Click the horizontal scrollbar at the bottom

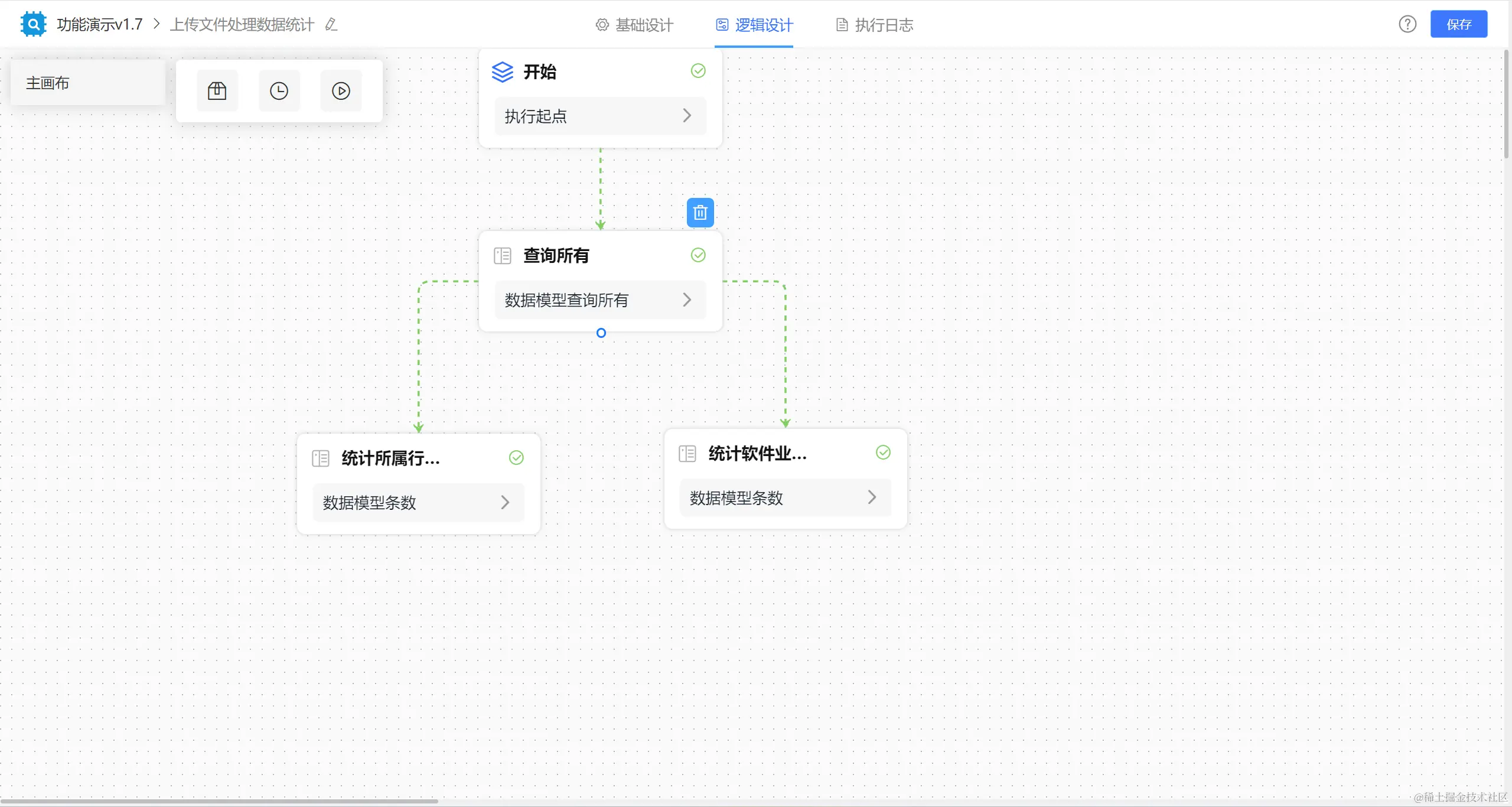coord(219,801)
